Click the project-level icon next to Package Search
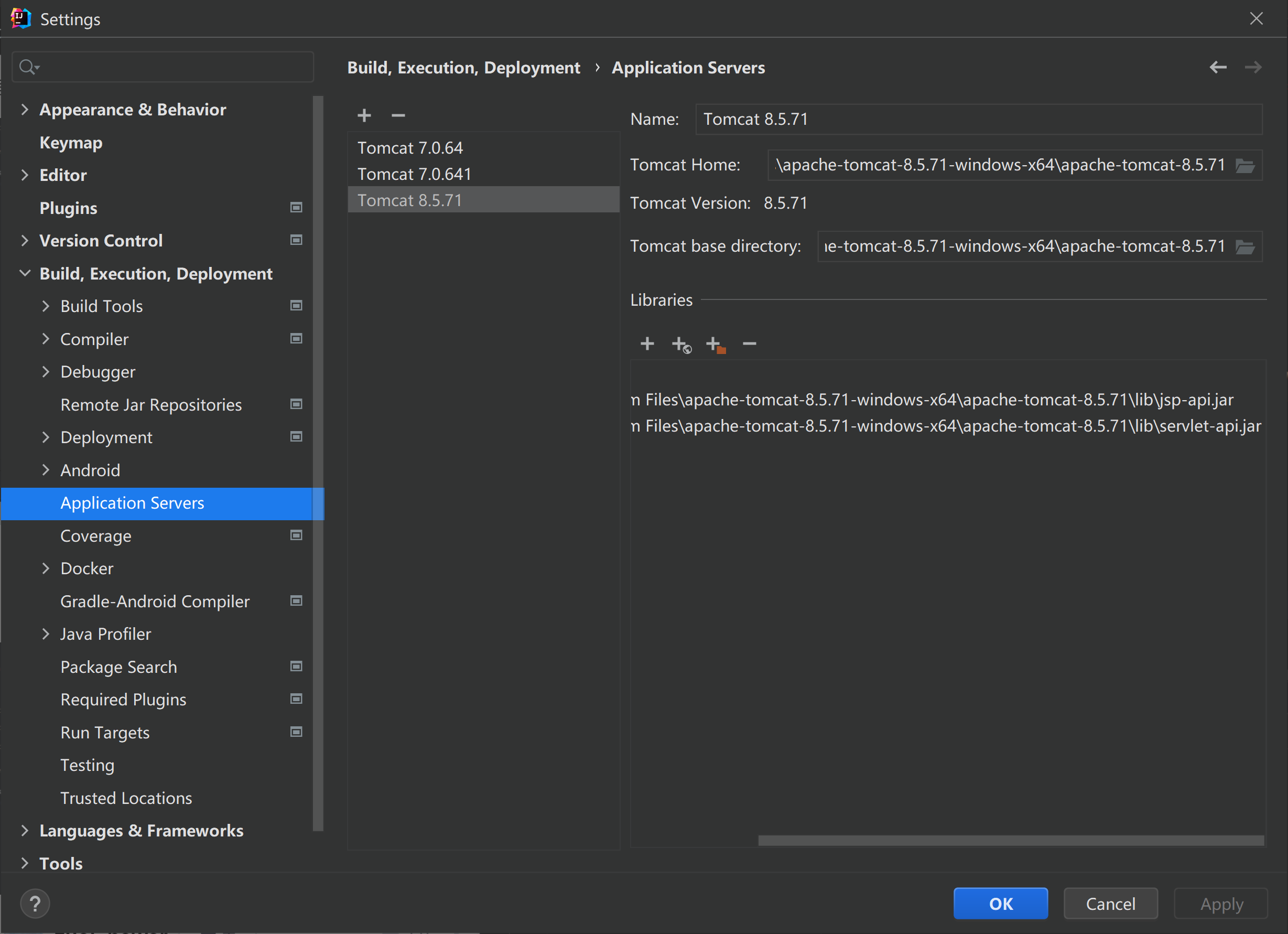The image size is (1288, 934). pos(296,666)
